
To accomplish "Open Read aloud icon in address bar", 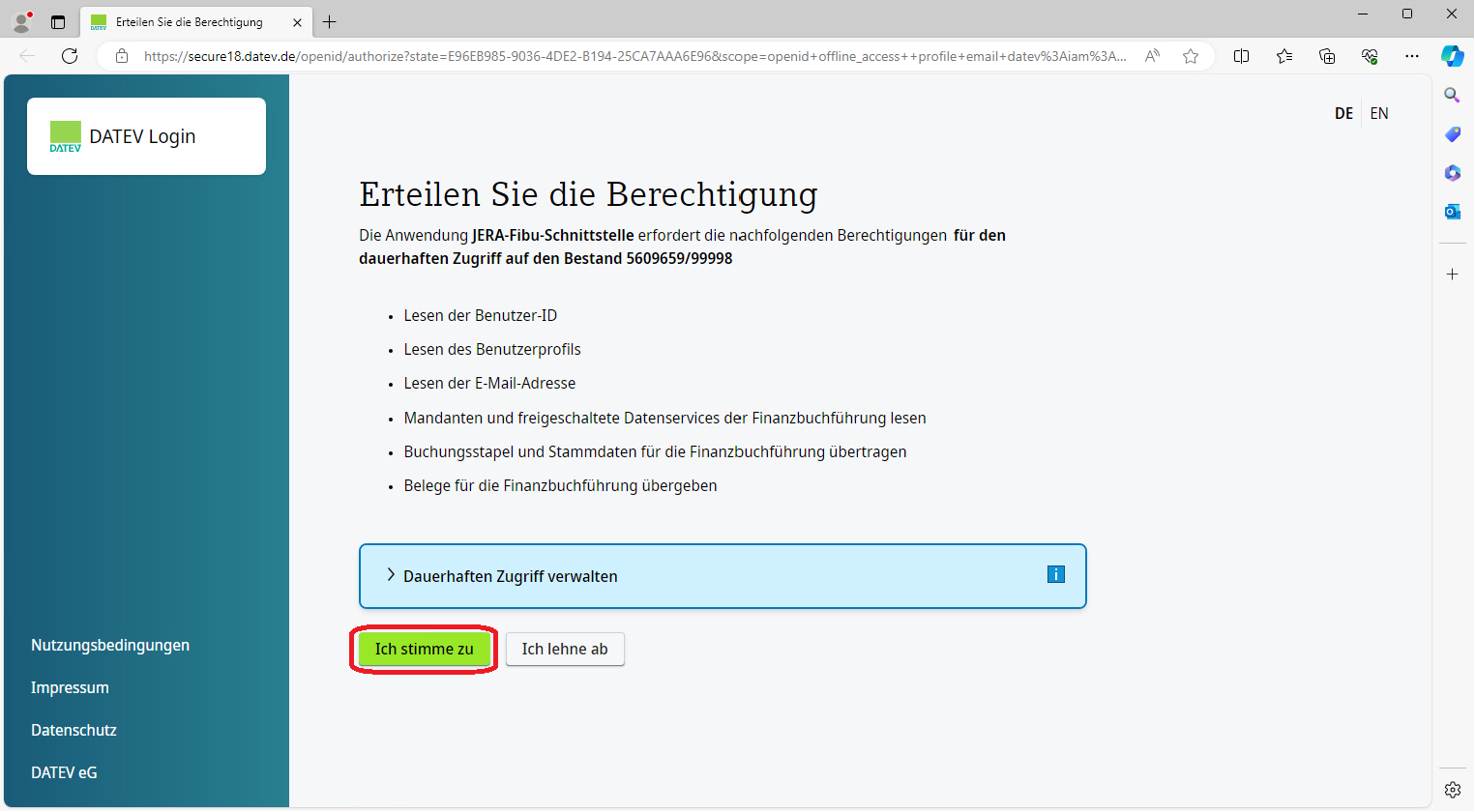I will tap(1152, 56).
